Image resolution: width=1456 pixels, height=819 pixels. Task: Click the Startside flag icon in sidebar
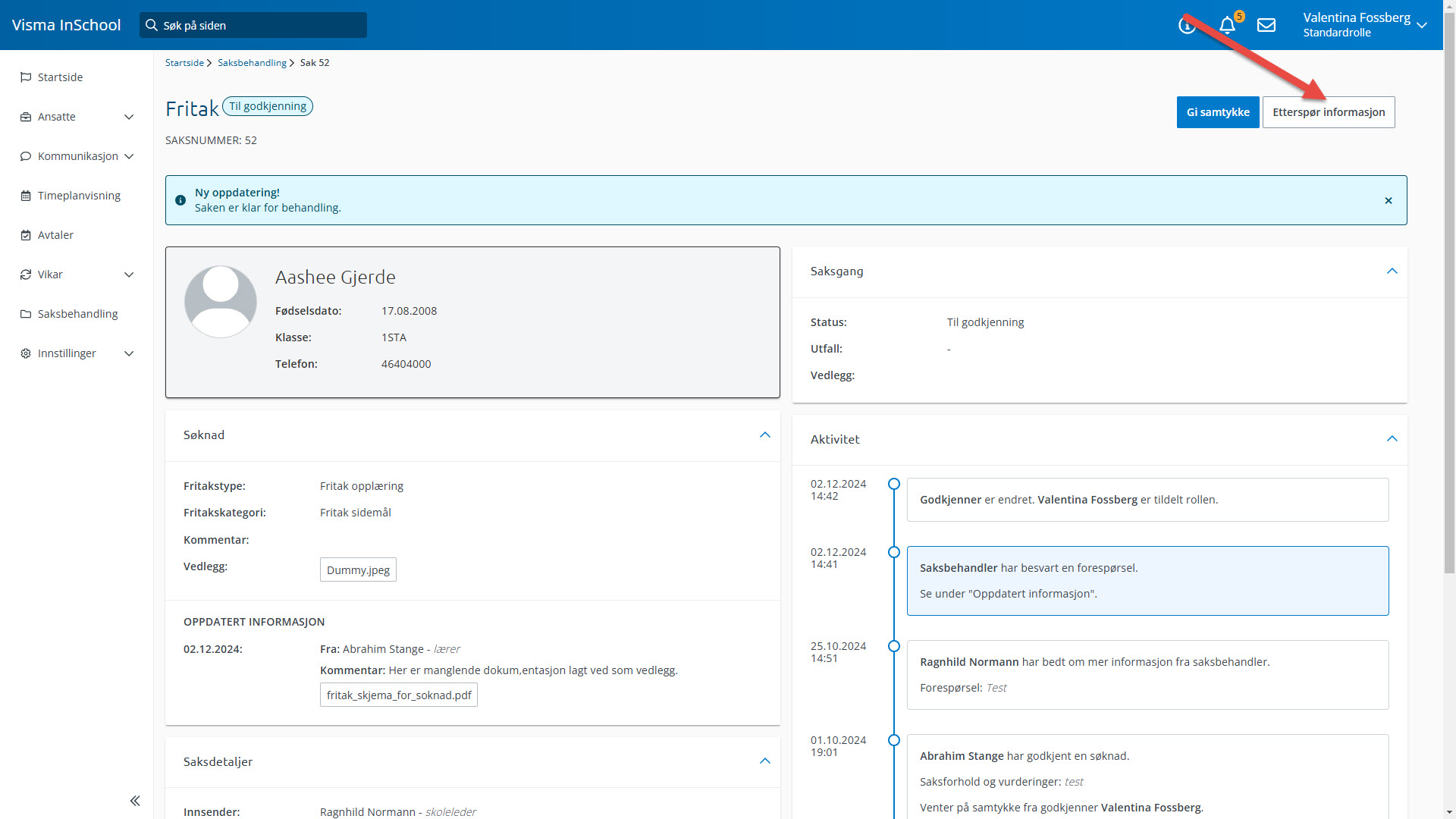click(x=26, y=77)
